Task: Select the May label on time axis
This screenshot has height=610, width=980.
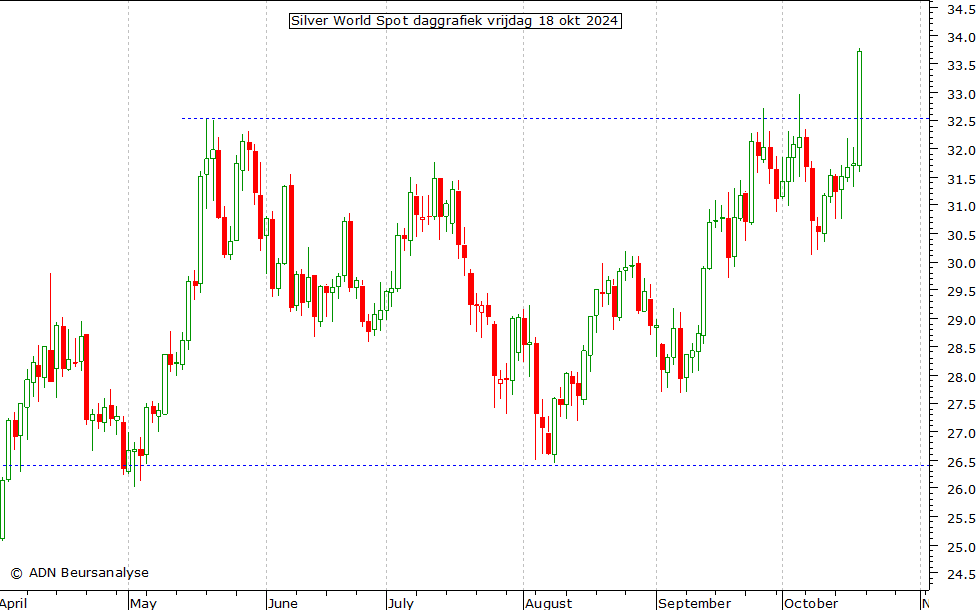Action: (x=143, y=603)
